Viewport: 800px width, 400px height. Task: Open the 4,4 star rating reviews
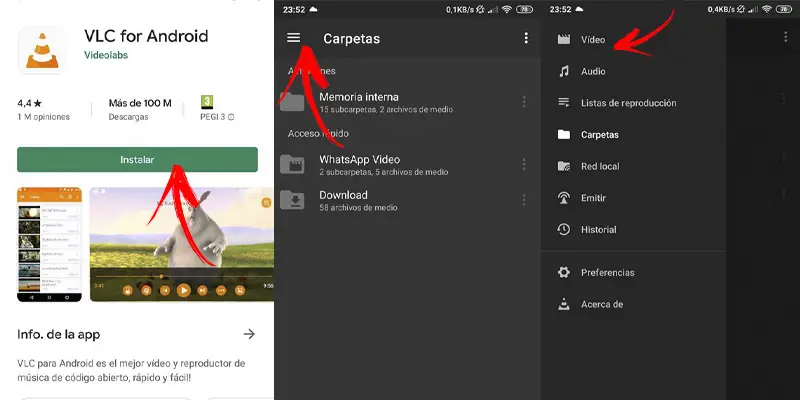(x=43, y=110)
